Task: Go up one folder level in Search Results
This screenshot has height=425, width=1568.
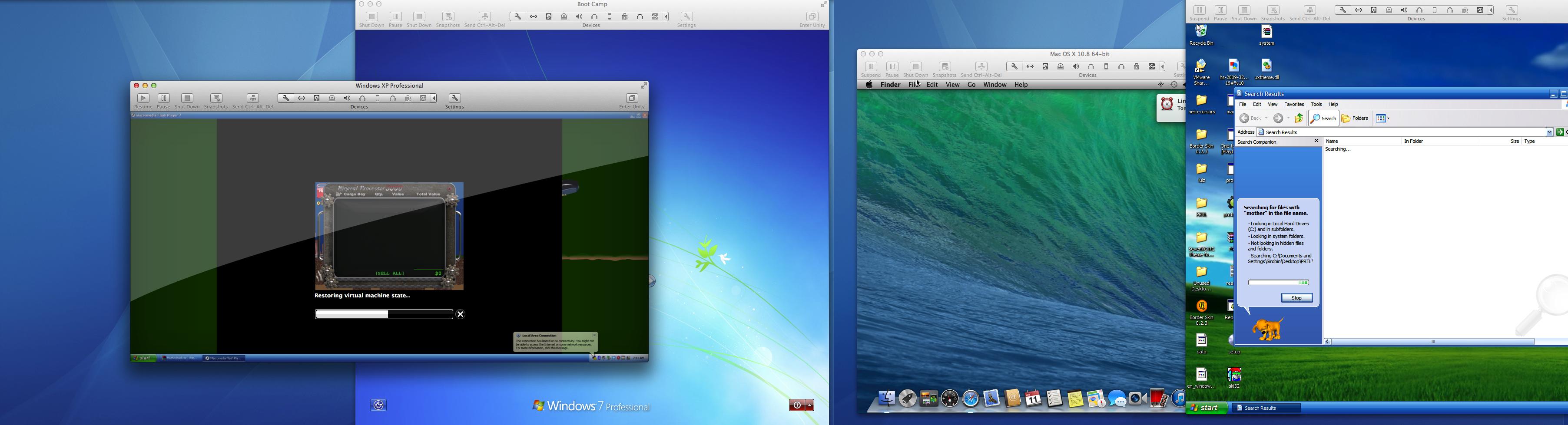Action: [x=1299, y=119]
